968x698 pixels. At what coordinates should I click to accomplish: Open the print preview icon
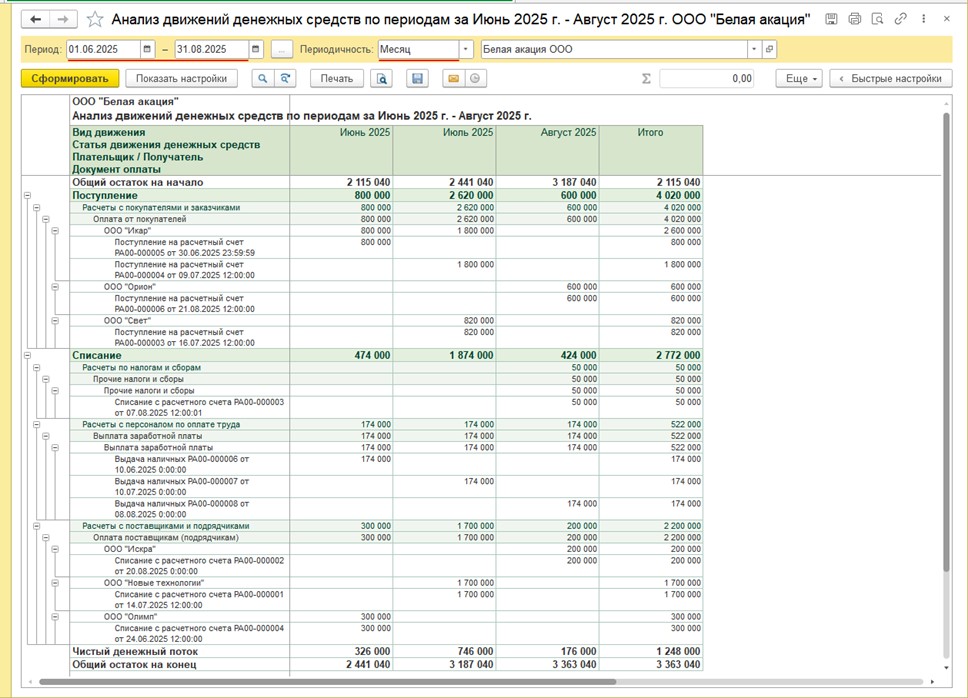click(382, 78)
